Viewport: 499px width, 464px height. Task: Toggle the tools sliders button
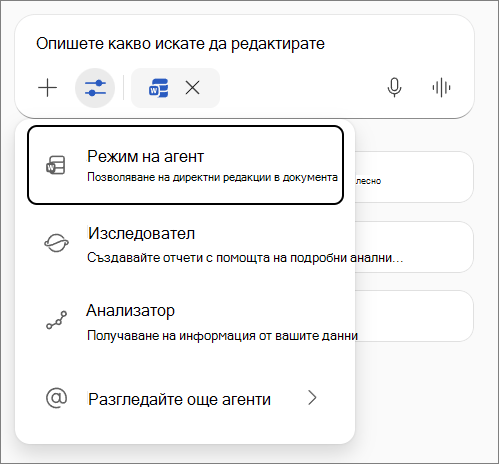click(x=95, y=88)
